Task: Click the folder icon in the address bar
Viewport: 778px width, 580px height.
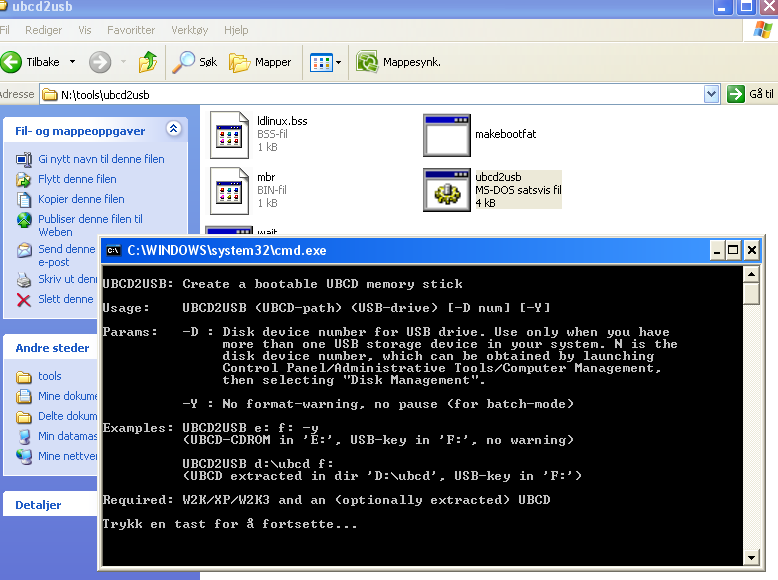Action: (x=49, y=94)
